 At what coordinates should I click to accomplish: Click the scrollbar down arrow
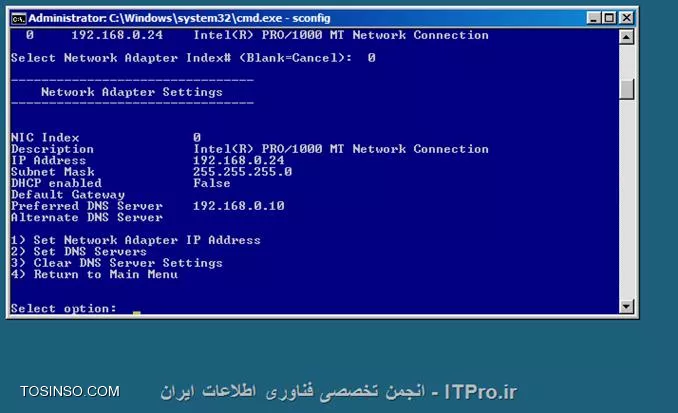[x=626, y=306]
